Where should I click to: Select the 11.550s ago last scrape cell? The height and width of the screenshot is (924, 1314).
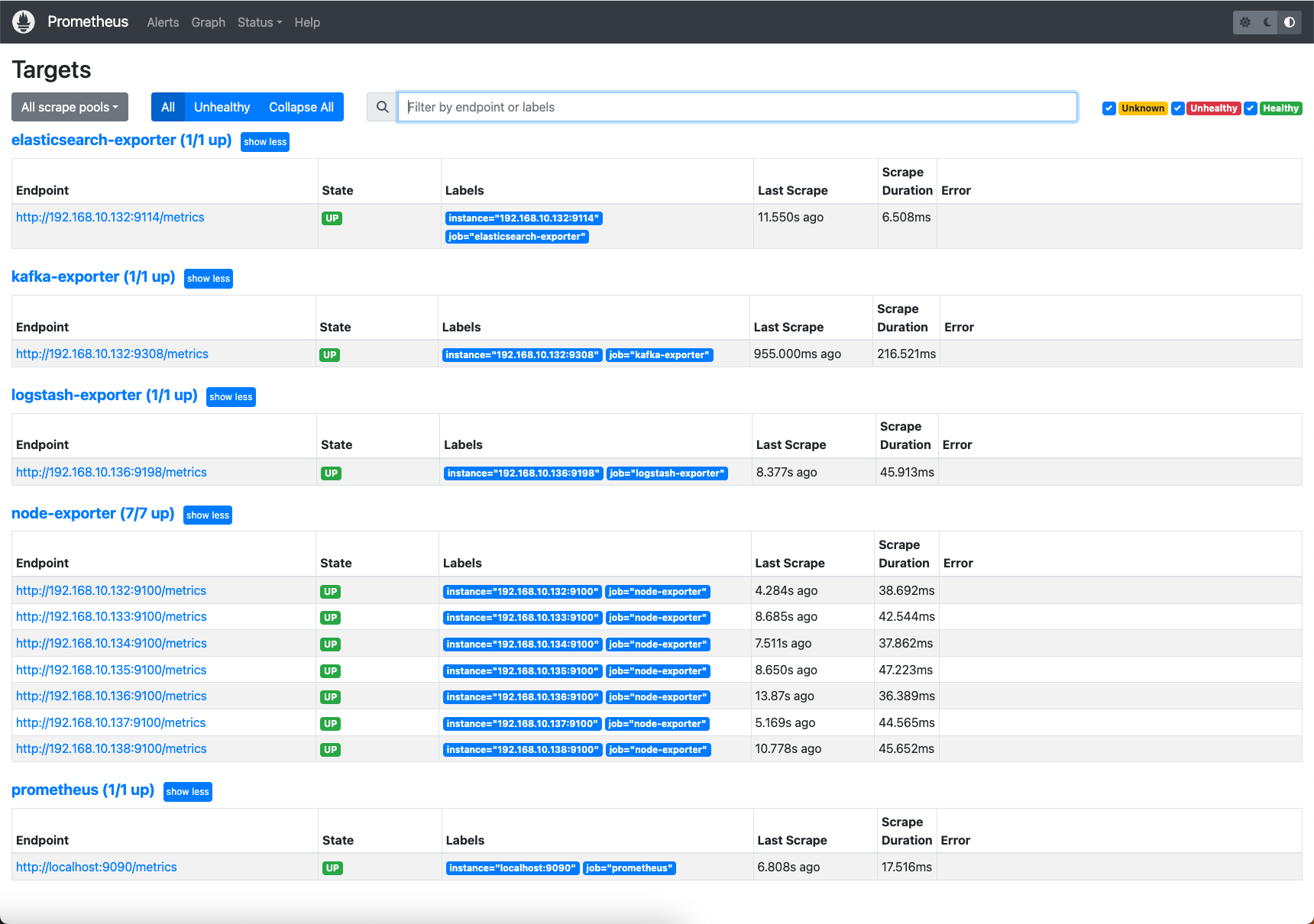(816, 226)
